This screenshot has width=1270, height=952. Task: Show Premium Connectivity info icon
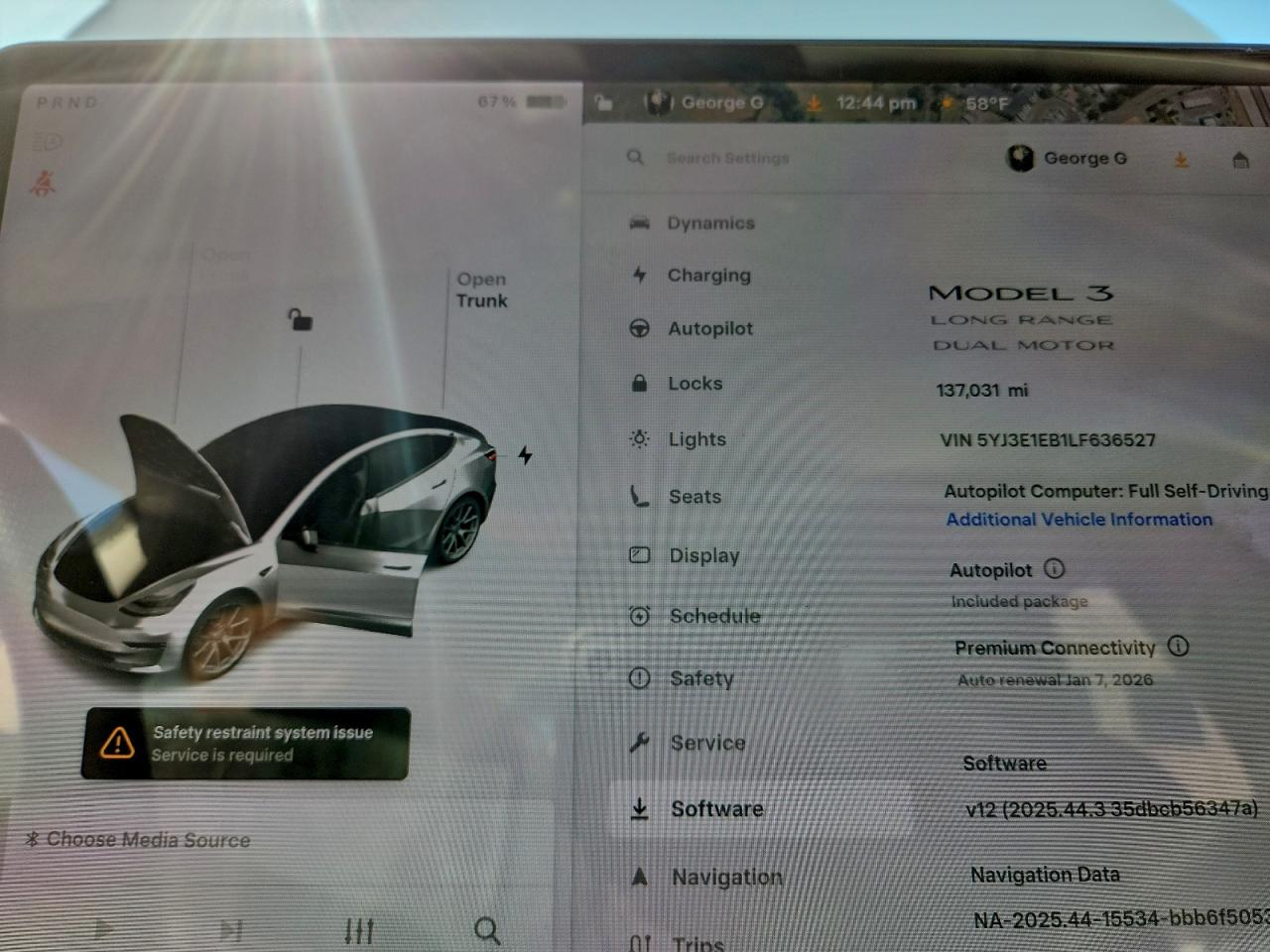point(1178,646)
